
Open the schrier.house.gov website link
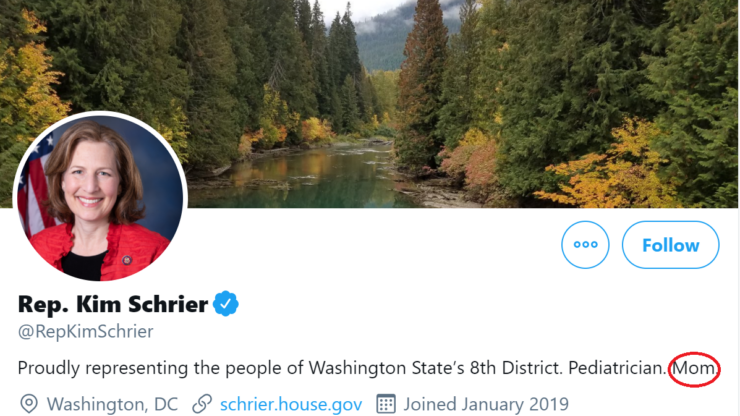291,405
